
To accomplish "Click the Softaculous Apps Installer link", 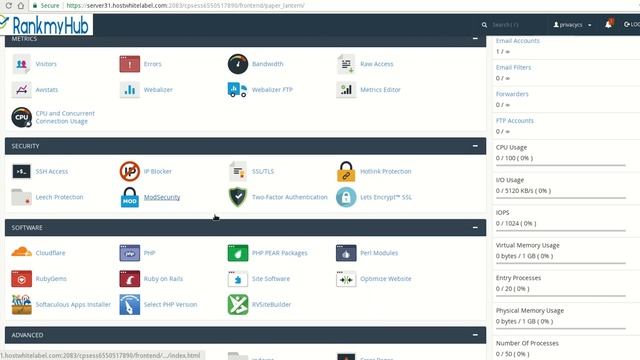I will (x=73, y=304).
